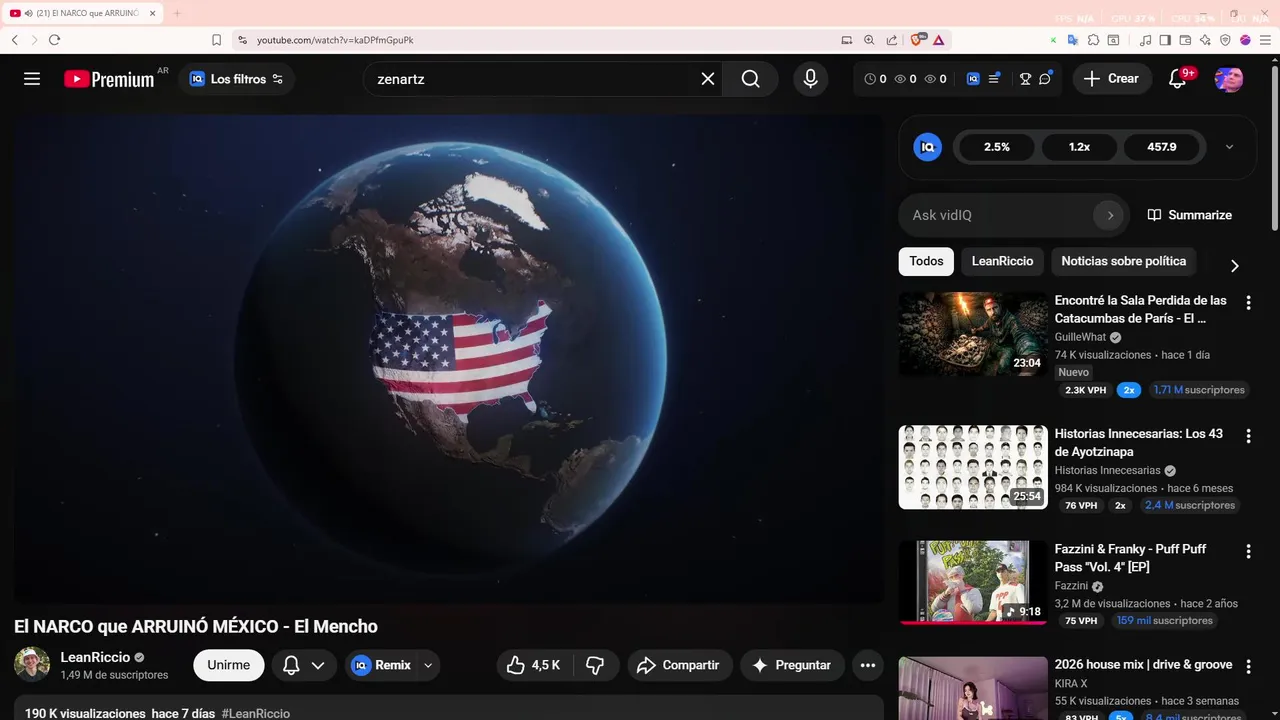Image resolution: width=1280 pixels, height=720 pixels.
Task: Click the Unirme join button
Action: point(228,665)
